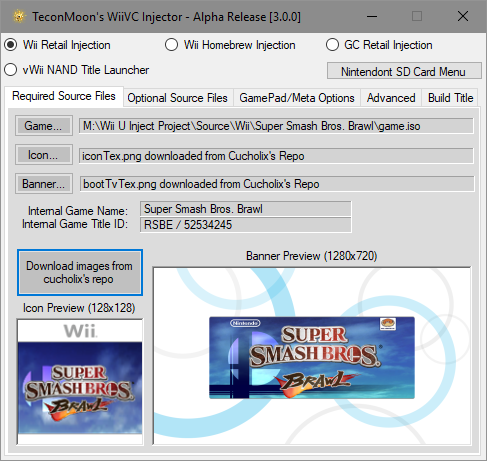Click the Smash Bros icon preview image
Screen dimensions: 487x461
click(80, 382)
